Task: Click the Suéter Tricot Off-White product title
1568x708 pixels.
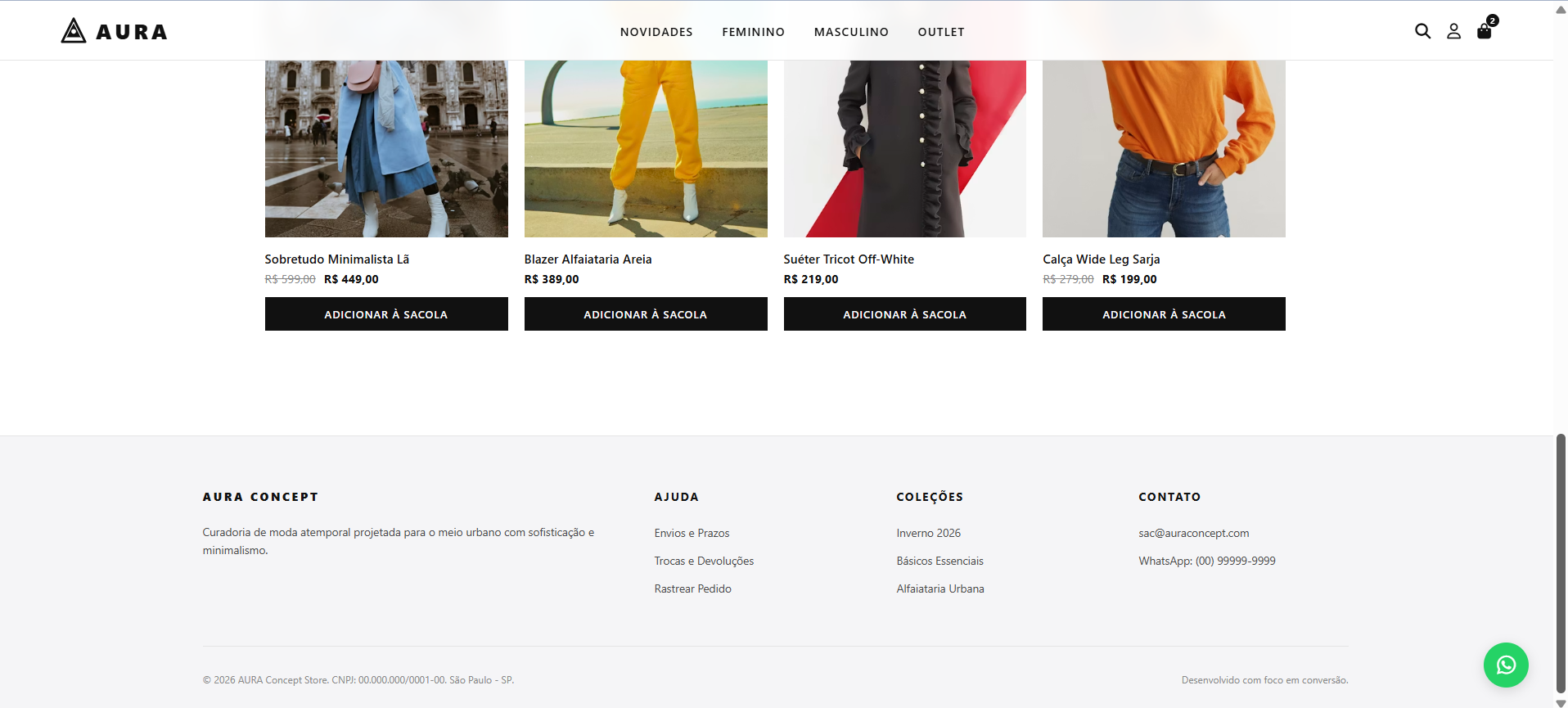Action: [849, 259]
